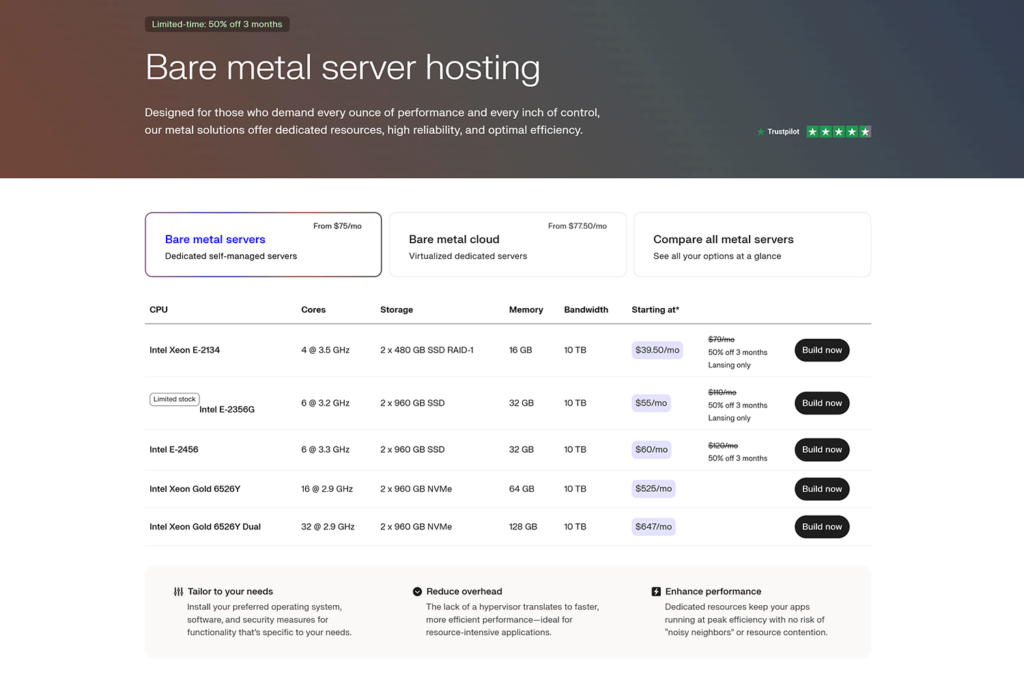
Task: Click the 64 GB memory cell
Action: pos(521,488)
